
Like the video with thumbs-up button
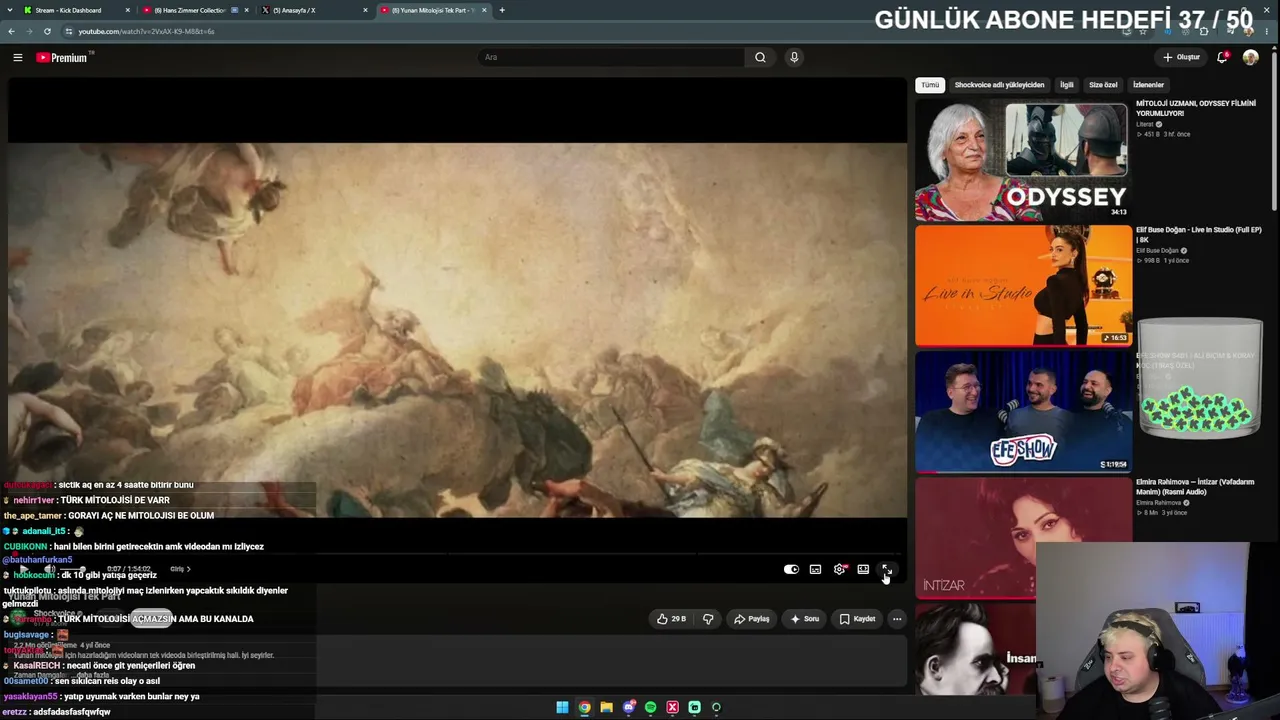[x=671, y=619]
